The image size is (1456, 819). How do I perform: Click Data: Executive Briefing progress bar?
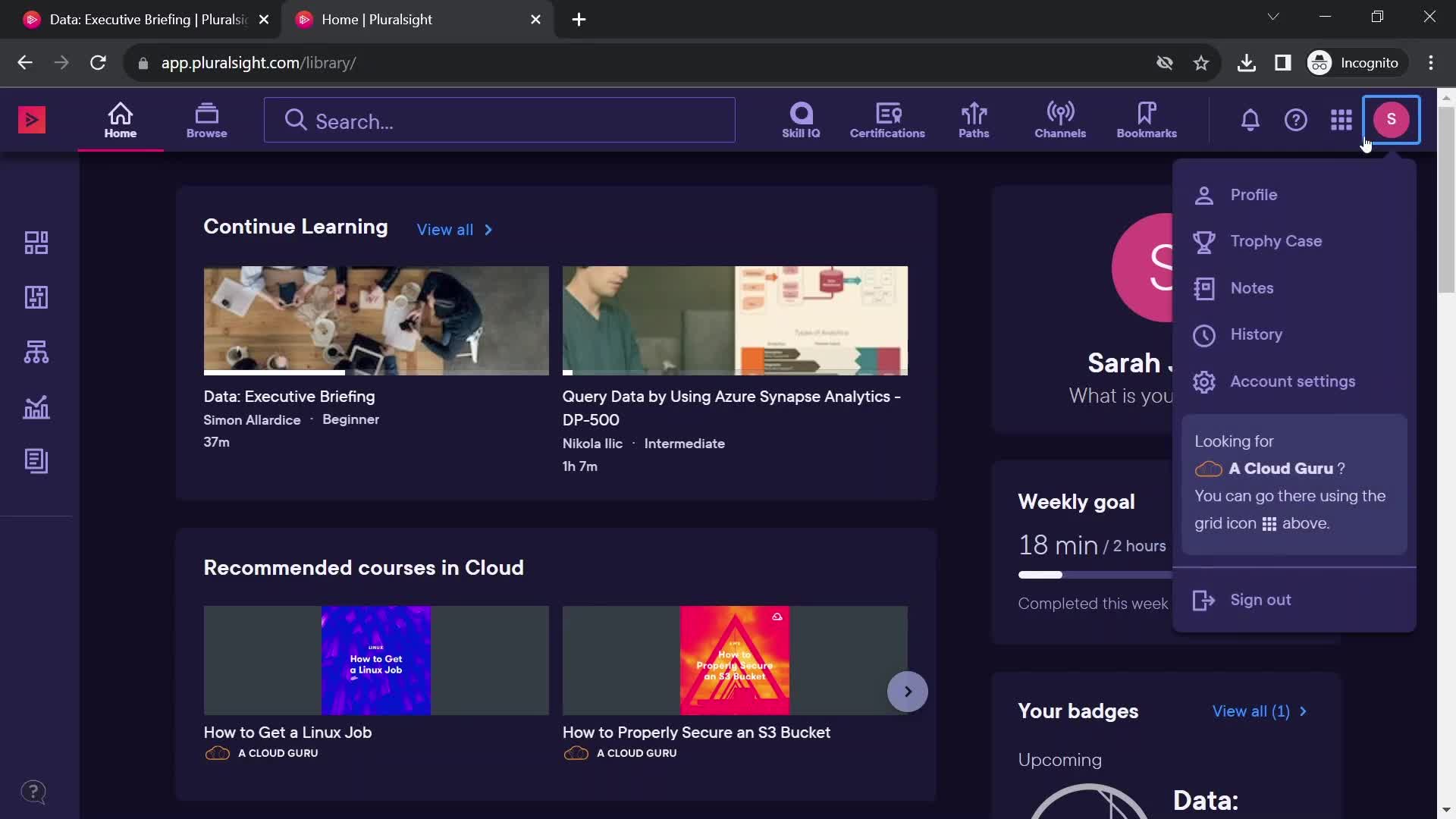[x=376, y=372]
